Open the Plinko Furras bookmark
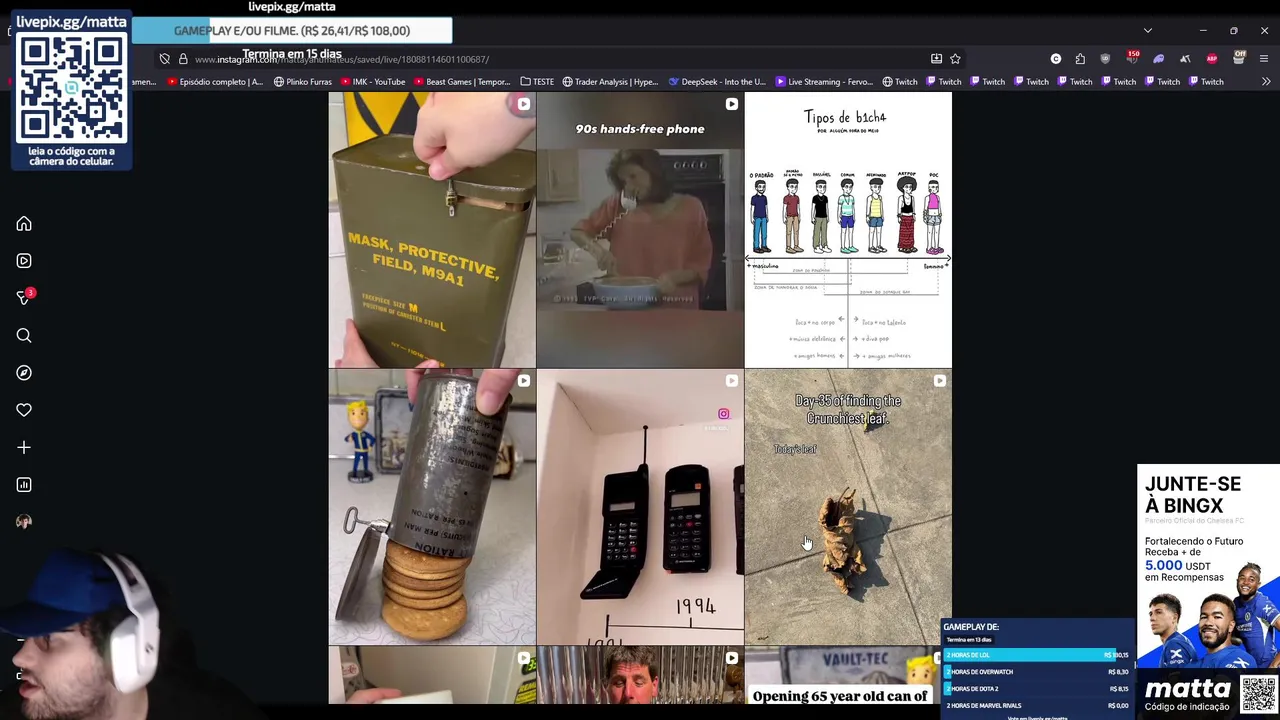The width and height of the screenshot is (1280, 720). click(x=303, y=82)
